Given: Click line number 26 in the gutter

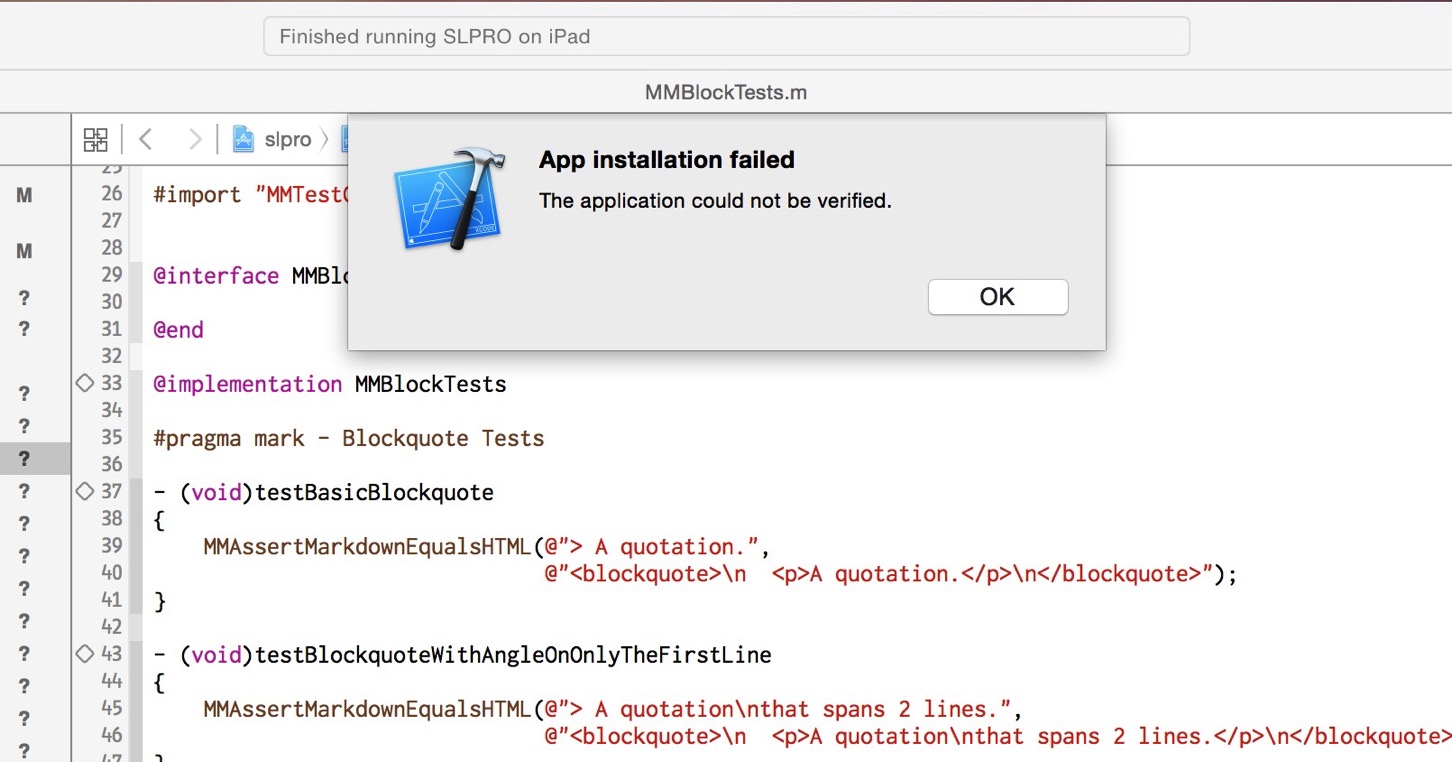Looking at the screenshot, I should [111, 193].
